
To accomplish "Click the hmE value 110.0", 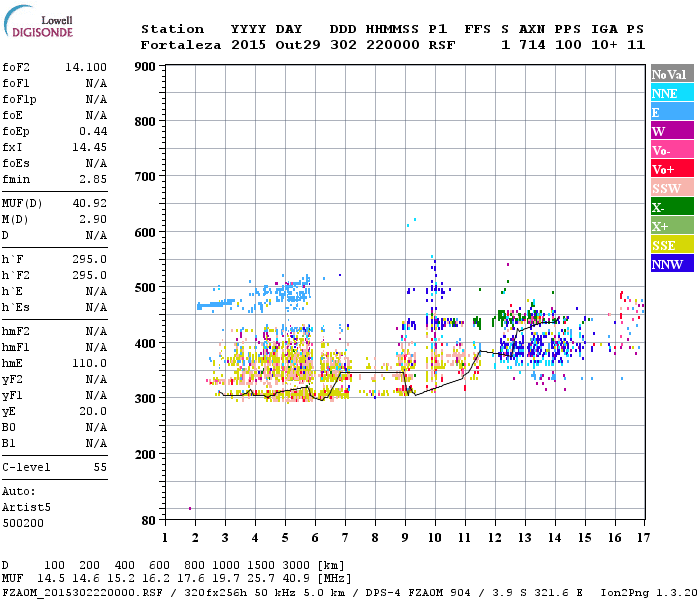I will [x=90, y=363].
